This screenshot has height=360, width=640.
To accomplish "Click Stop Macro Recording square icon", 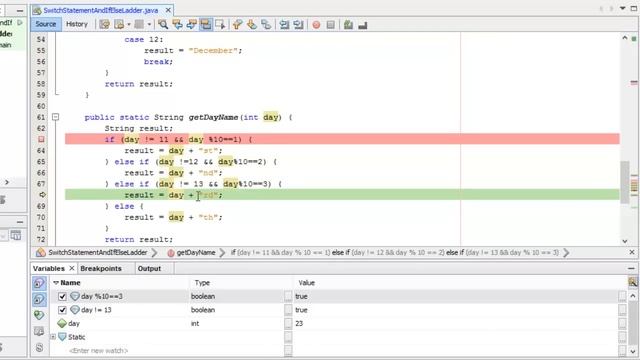I will point(331,25).
